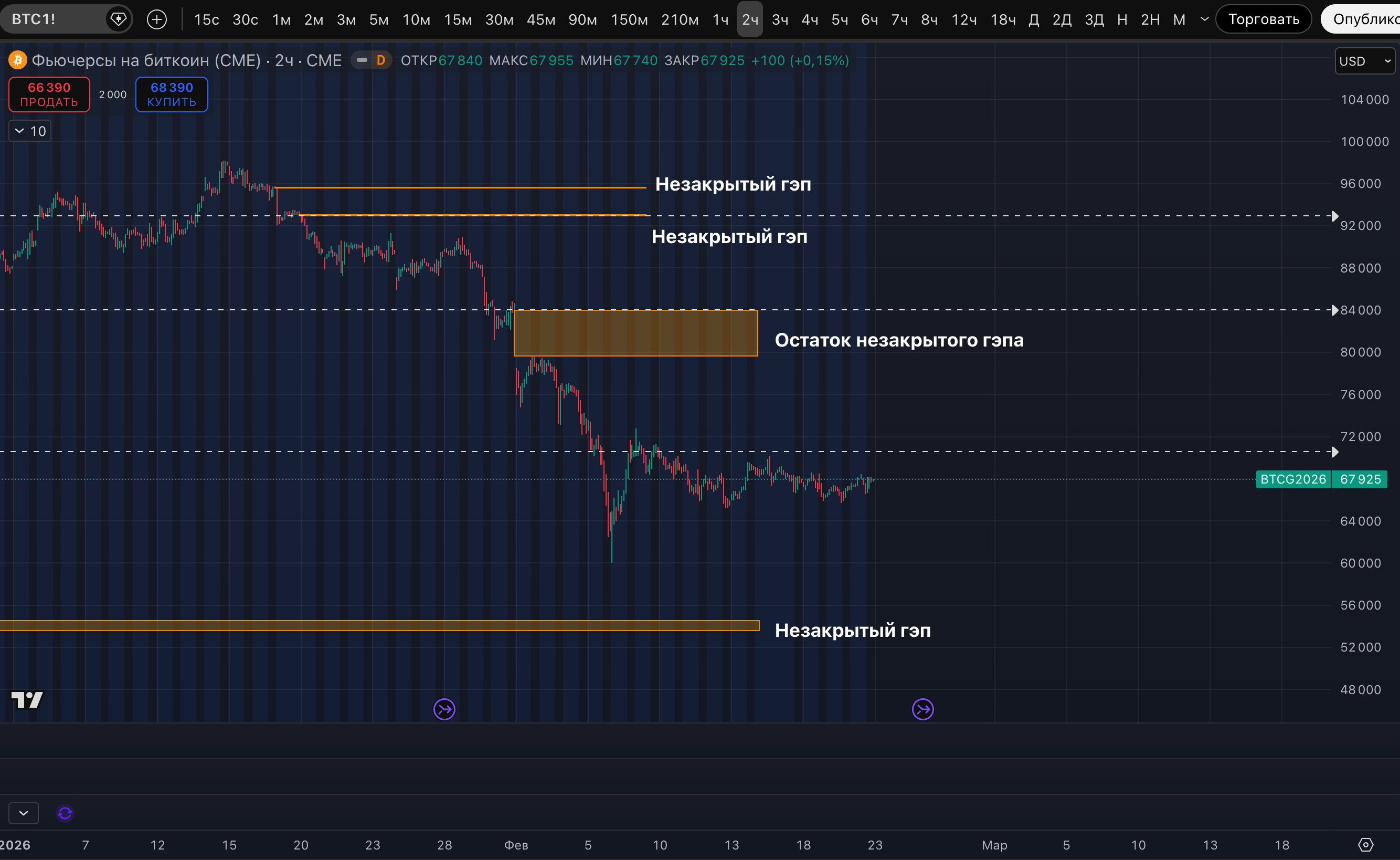
Task: Select the 2ч timeframe
Action: click(x=750, y=19)
